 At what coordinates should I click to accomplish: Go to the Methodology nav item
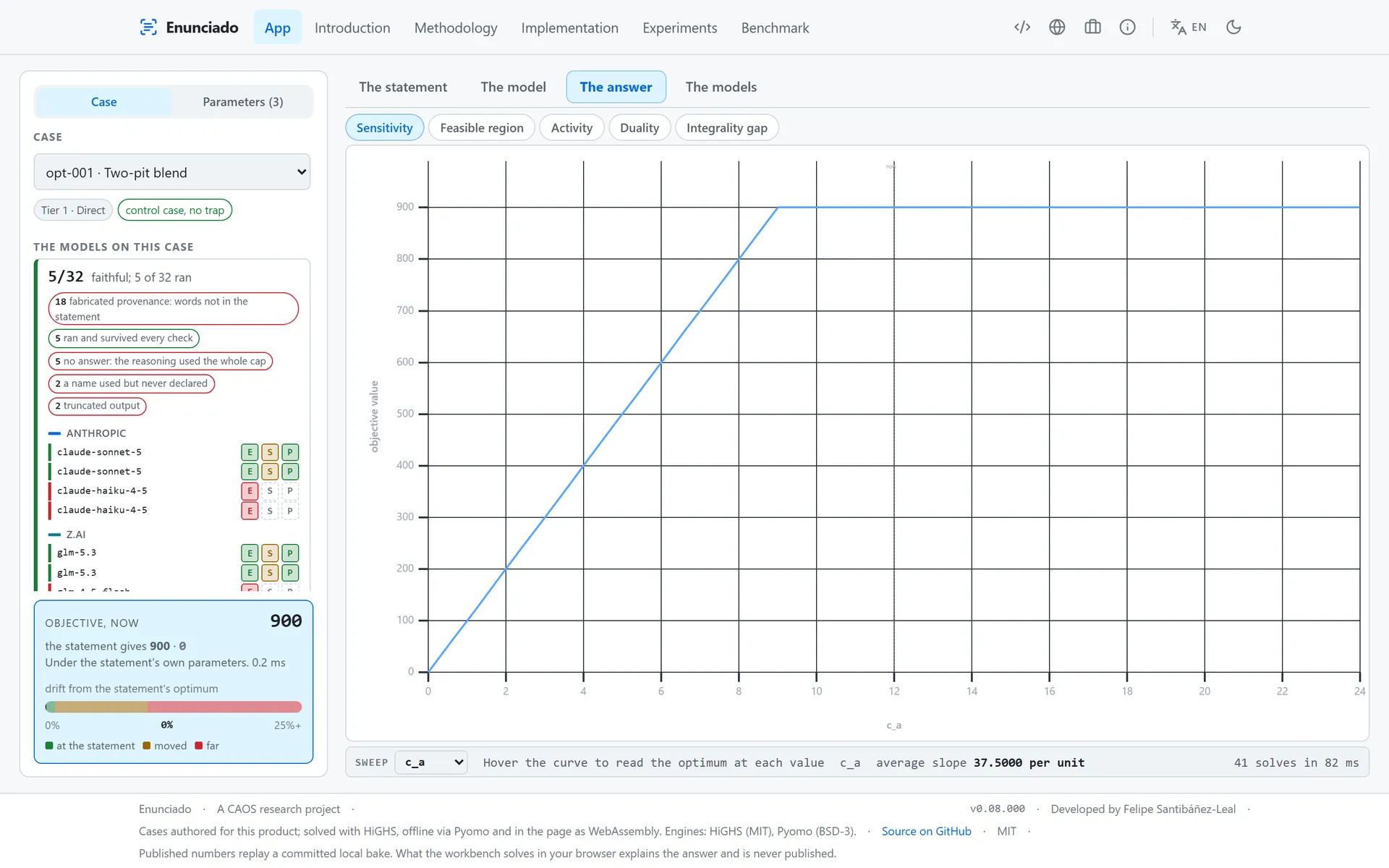[x=456, y=27]
